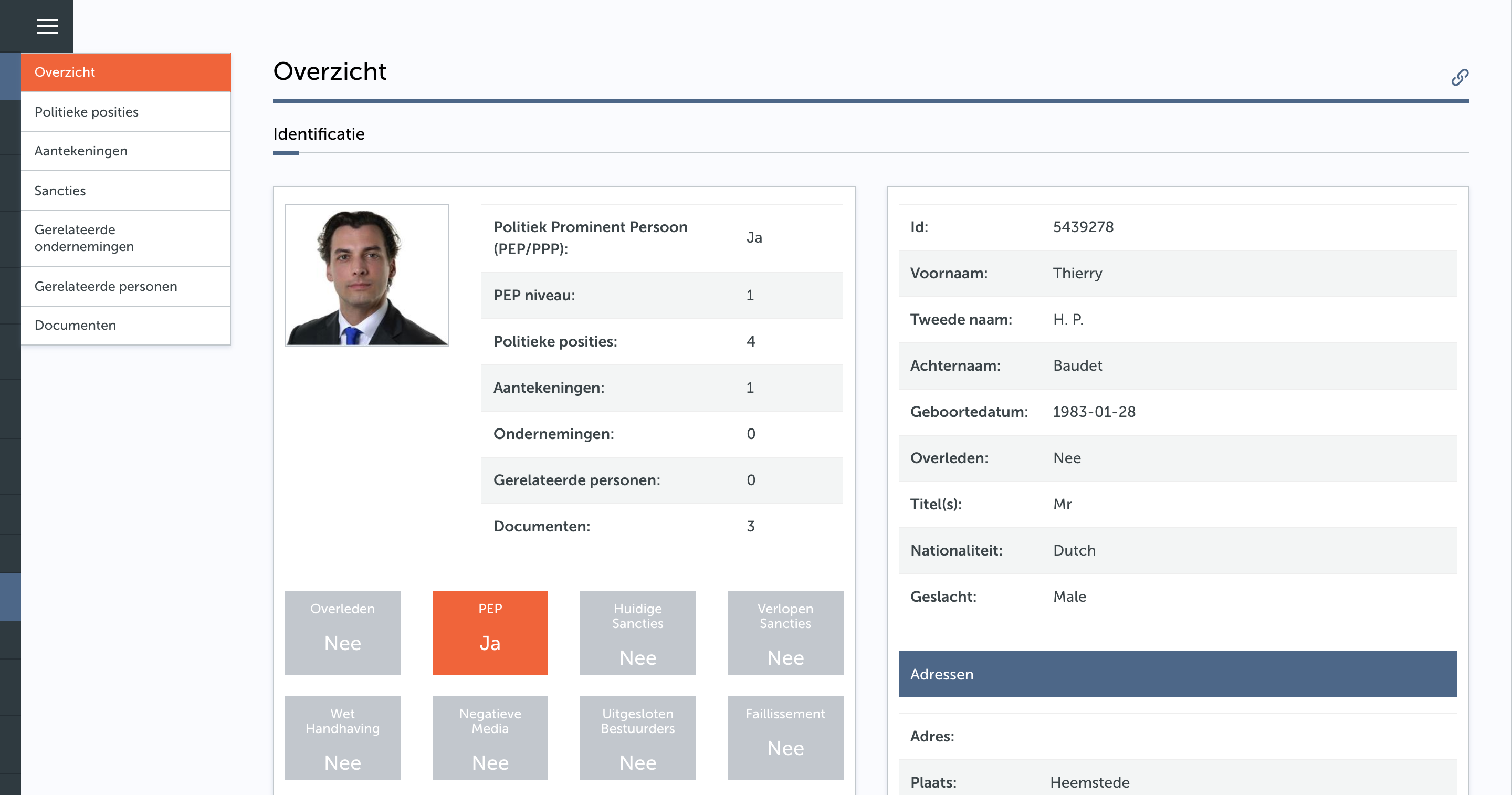1512x795 pixels.
Task: Click the orange PEP Ja tile
Action: (490, 633)
